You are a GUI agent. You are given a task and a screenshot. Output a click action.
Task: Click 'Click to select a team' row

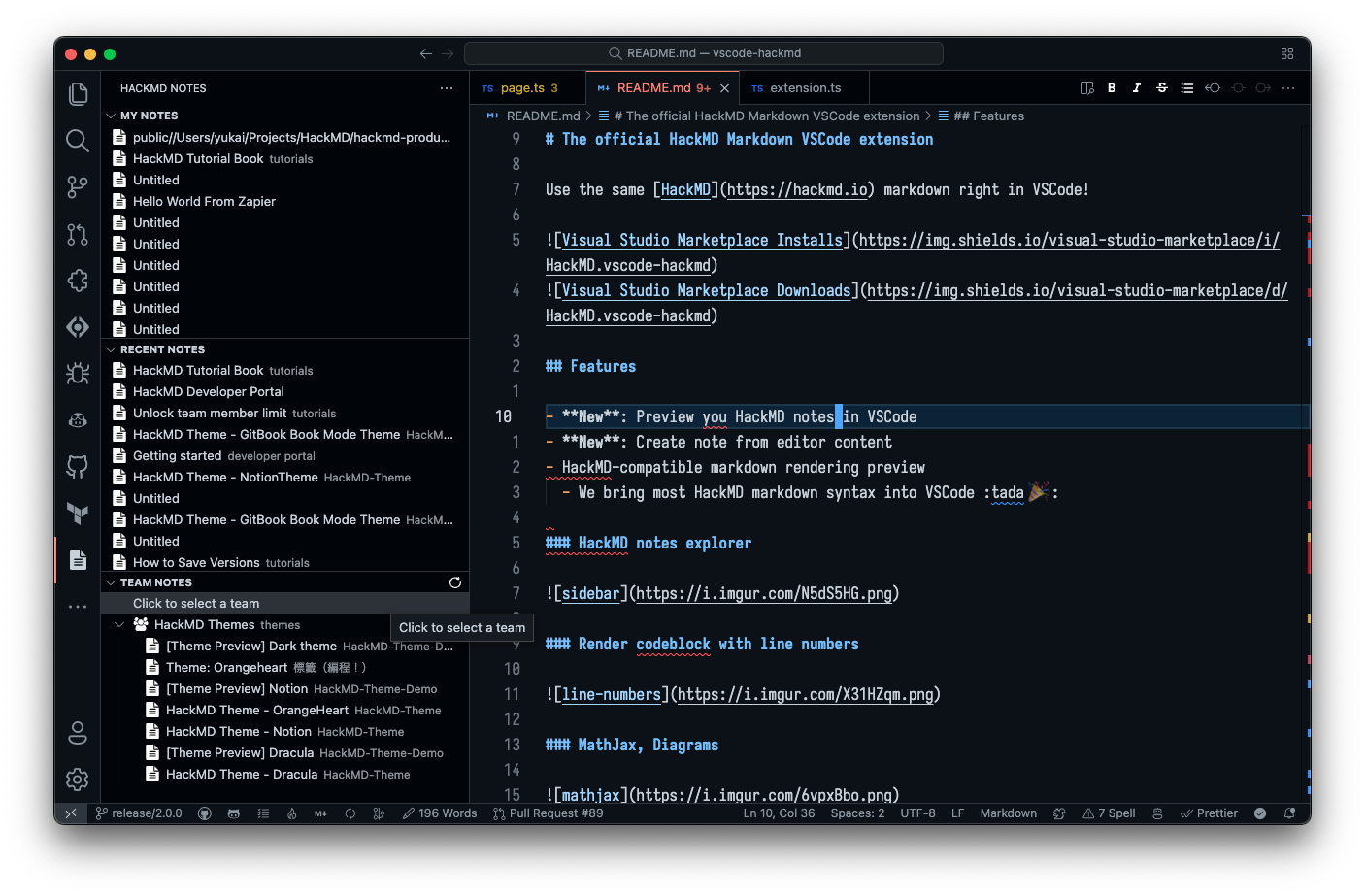[x=285, y=604]
